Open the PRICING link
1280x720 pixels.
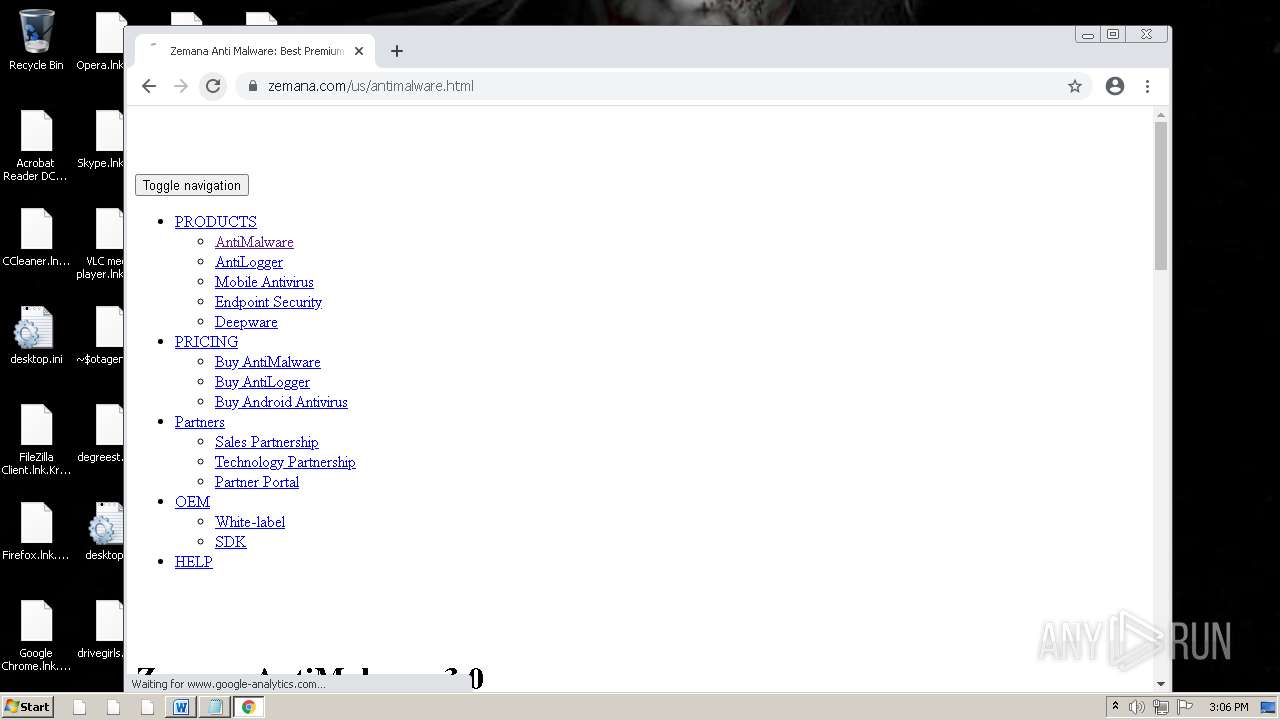[x=206, y=342]
